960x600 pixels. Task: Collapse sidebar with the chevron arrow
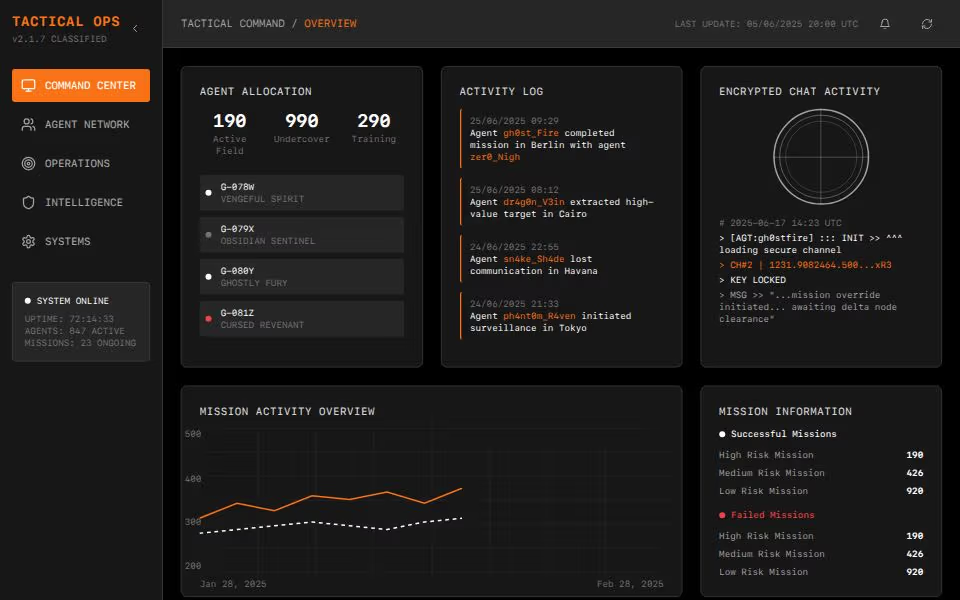[x=135, y=28]
